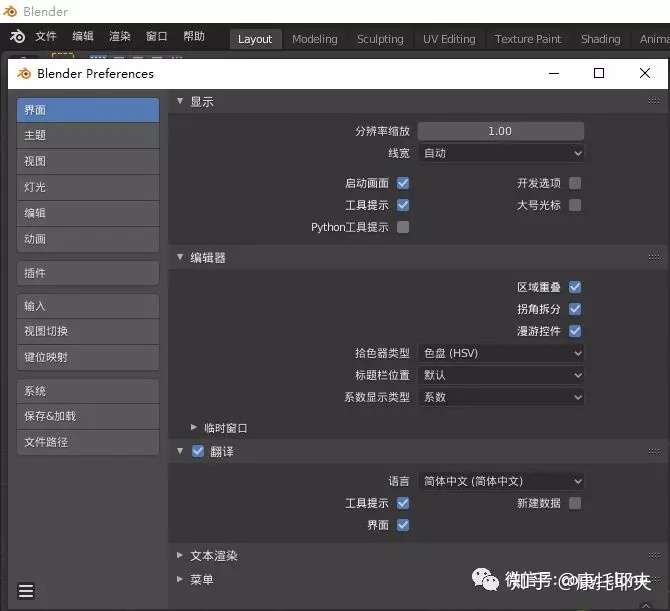The height and width of the screenshot is (611, 670).
Task: Select the 系统 preferences section
Action: coord(88,391)
